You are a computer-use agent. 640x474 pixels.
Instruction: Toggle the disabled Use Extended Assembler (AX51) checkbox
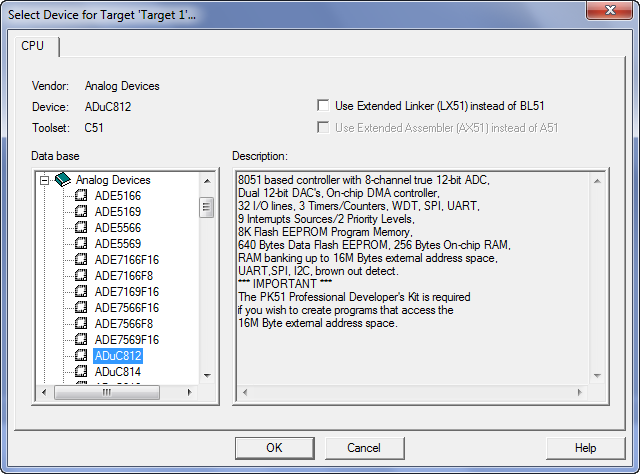click(323, 128)
